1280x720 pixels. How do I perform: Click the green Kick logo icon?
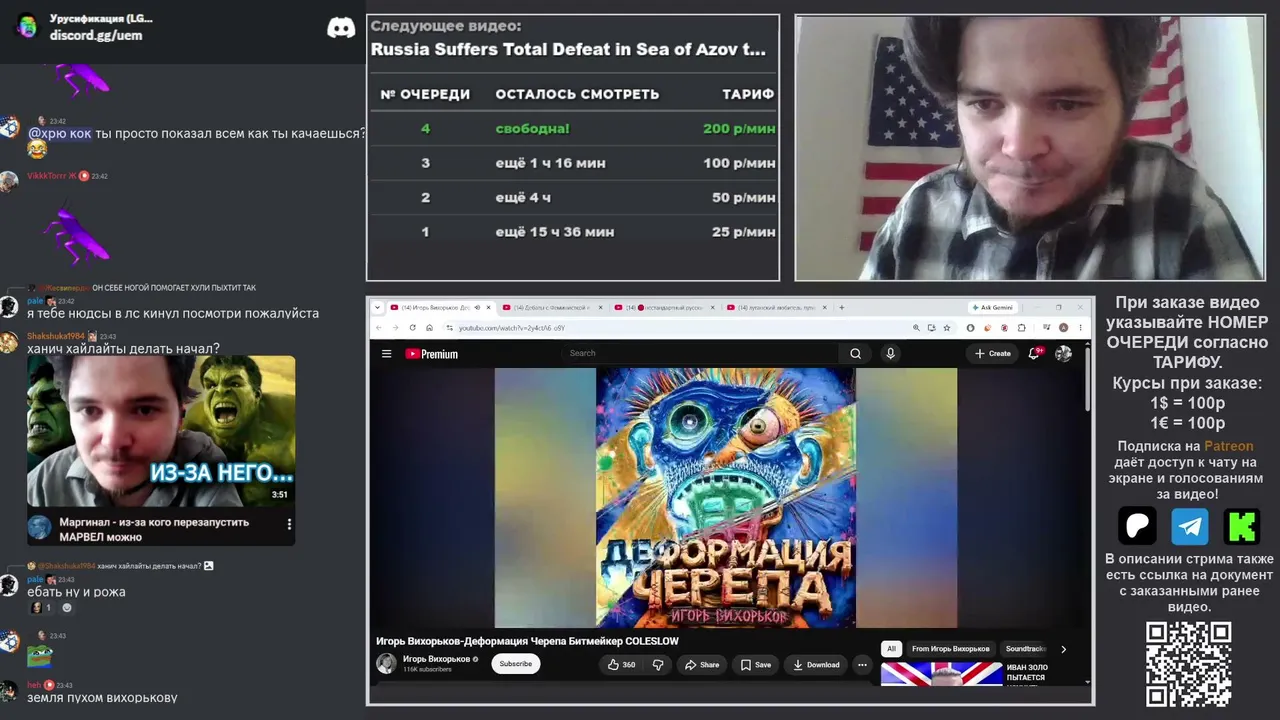coord(1242,526)
